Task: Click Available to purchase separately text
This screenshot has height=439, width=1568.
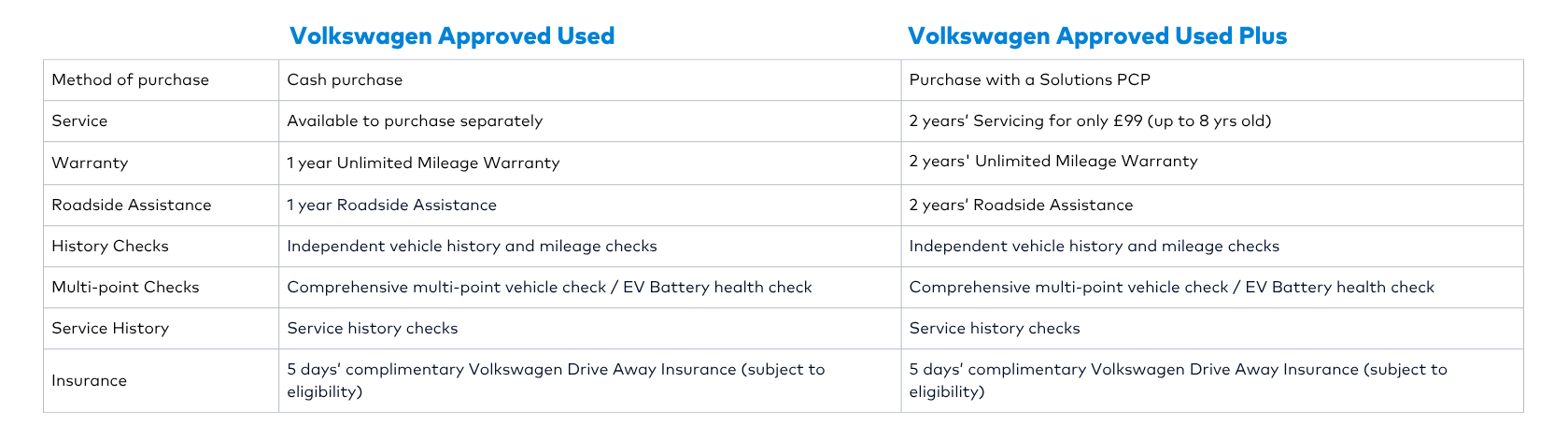Action: coord(415,121)
